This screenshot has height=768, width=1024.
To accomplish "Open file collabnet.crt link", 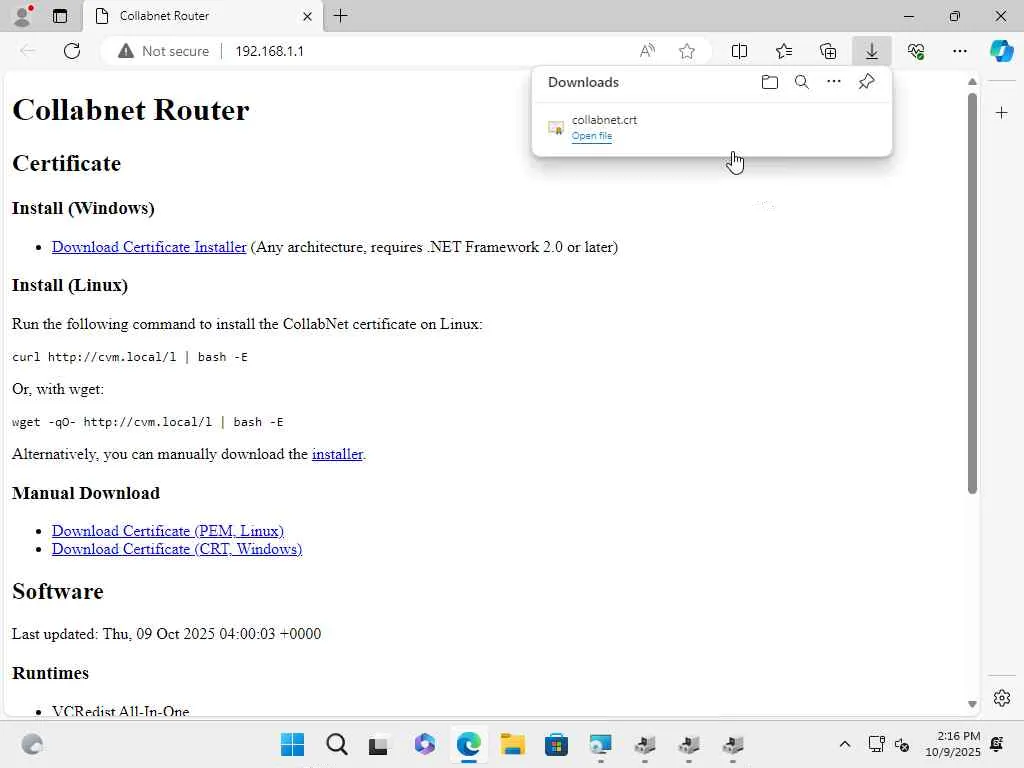I will click(592, 136).
